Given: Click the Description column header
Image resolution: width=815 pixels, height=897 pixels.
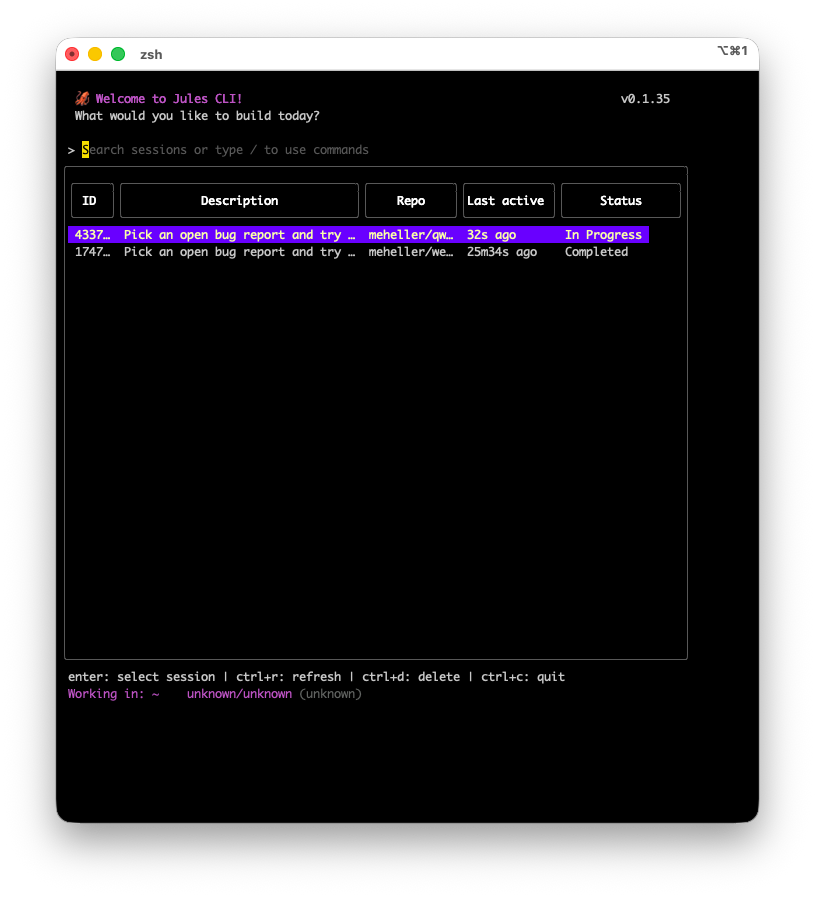Looking at the screenshot, I should [x=239, y=201].
